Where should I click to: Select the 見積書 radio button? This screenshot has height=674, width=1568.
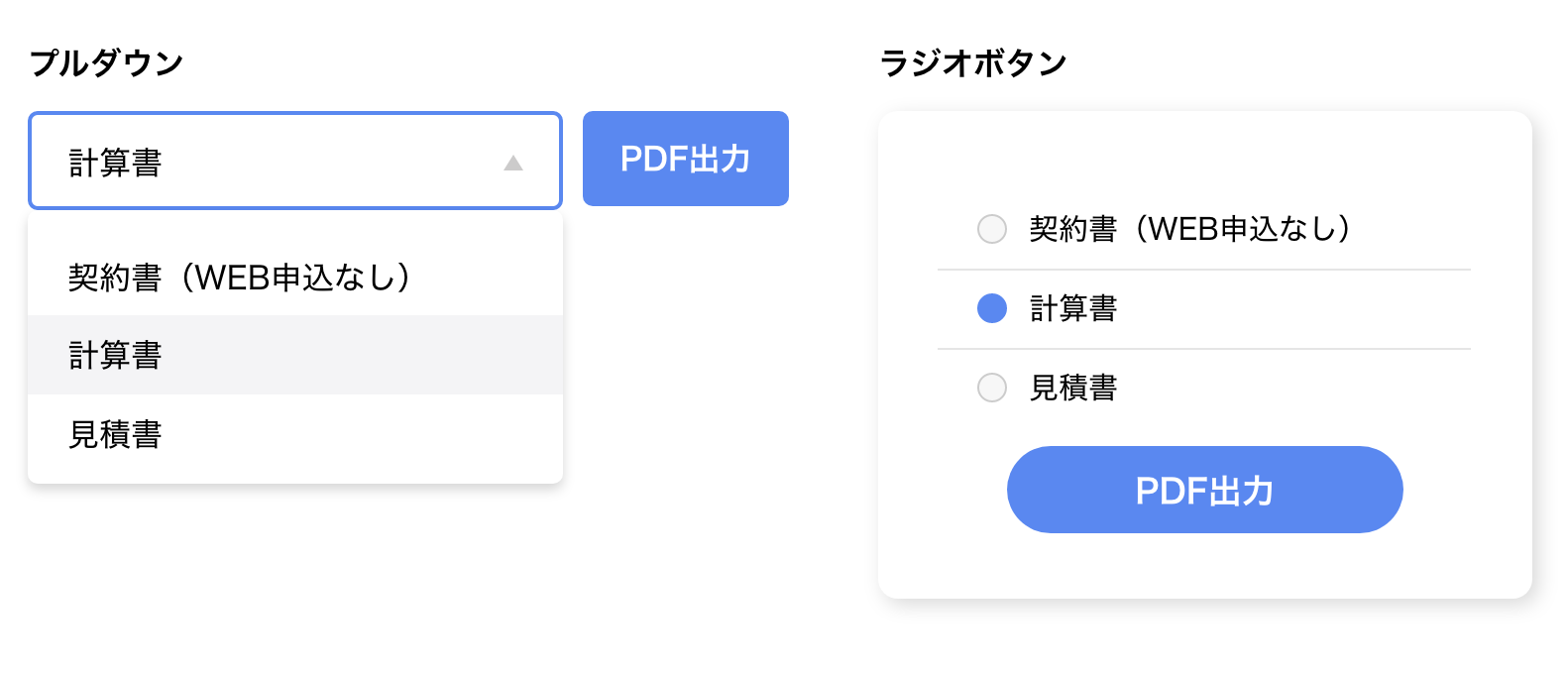(x=991, y=389)
